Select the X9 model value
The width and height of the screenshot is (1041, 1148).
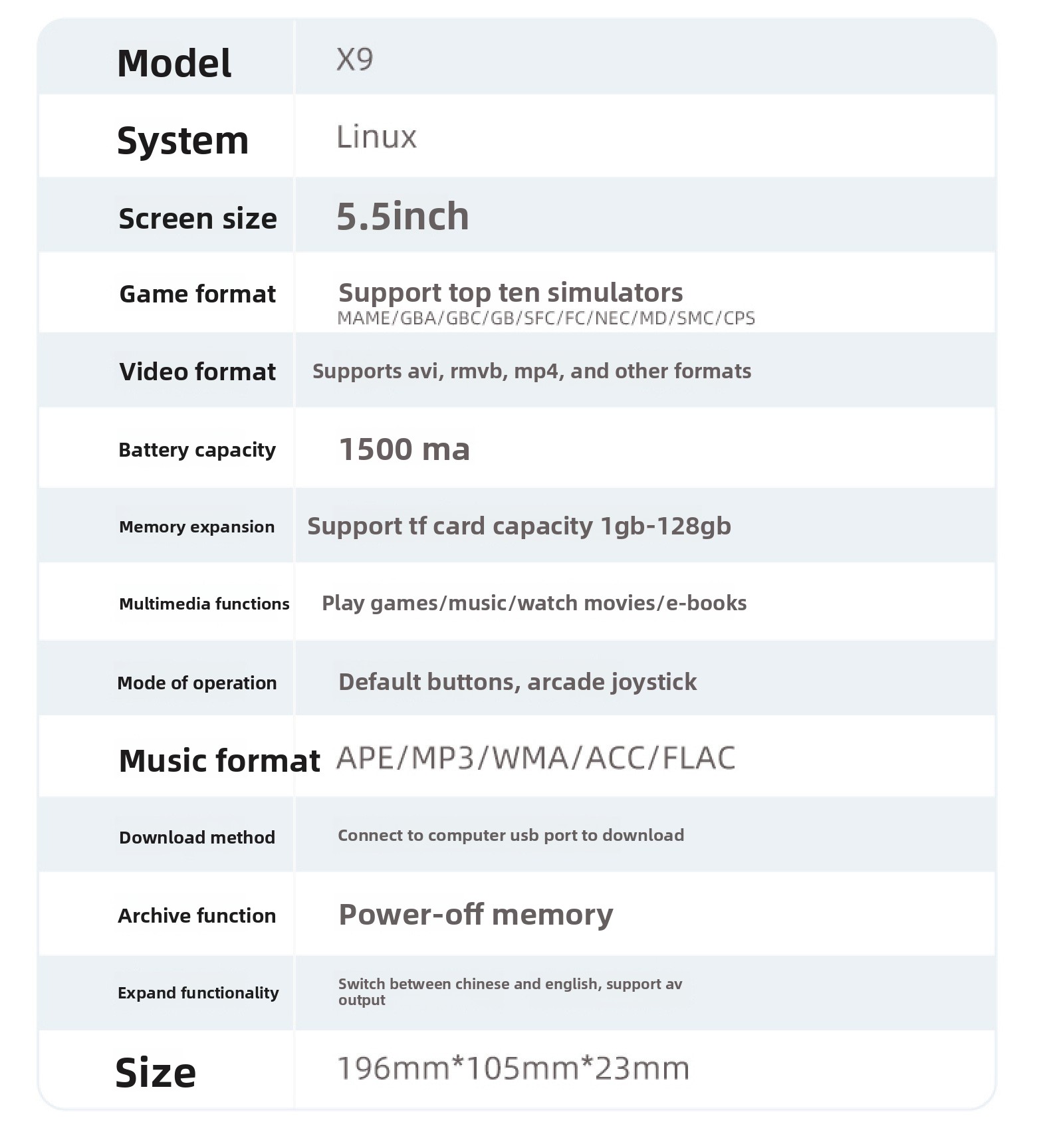point(355,60)
